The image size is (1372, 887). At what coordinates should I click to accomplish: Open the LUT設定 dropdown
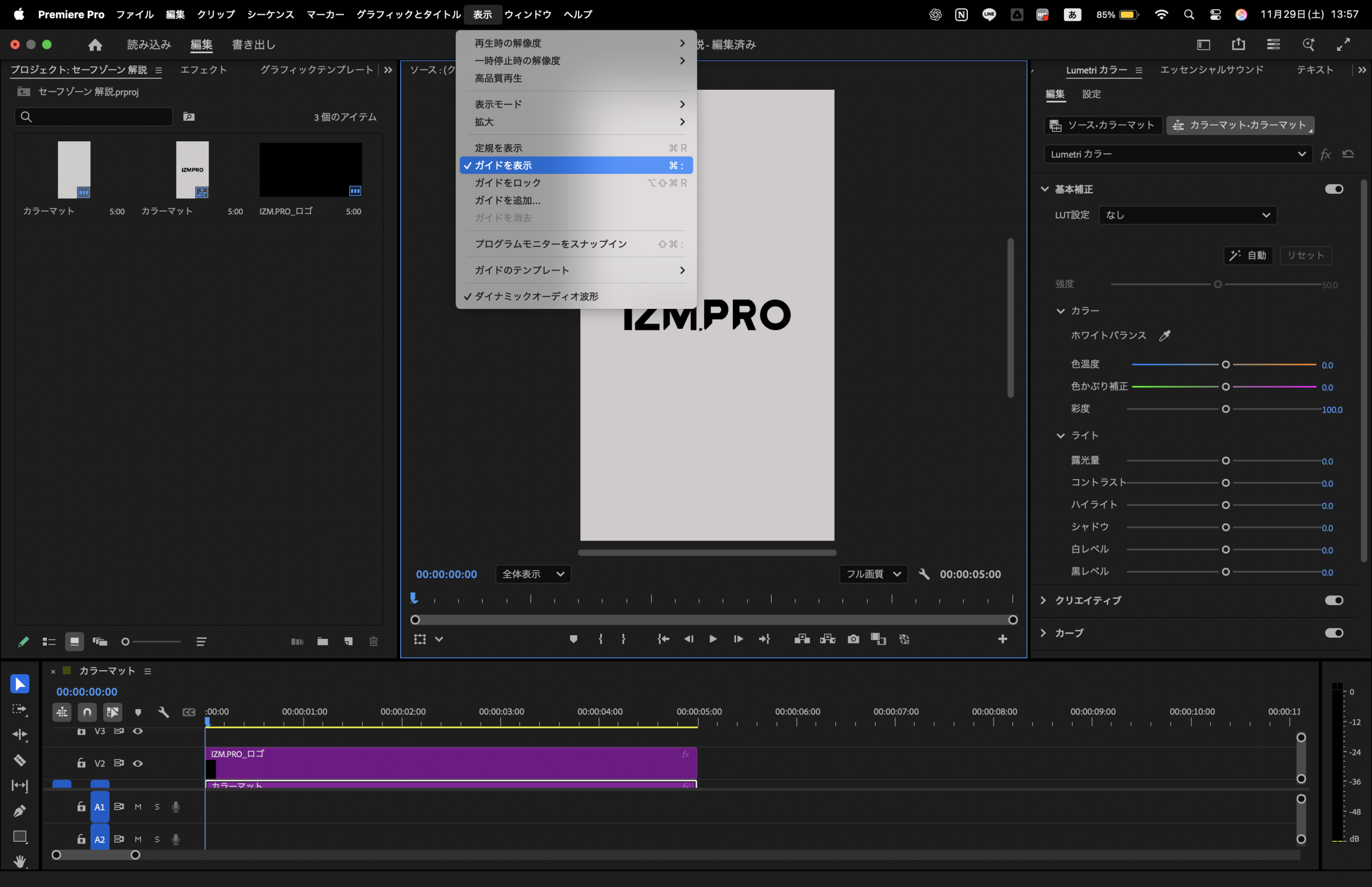tap(1187, 215)
